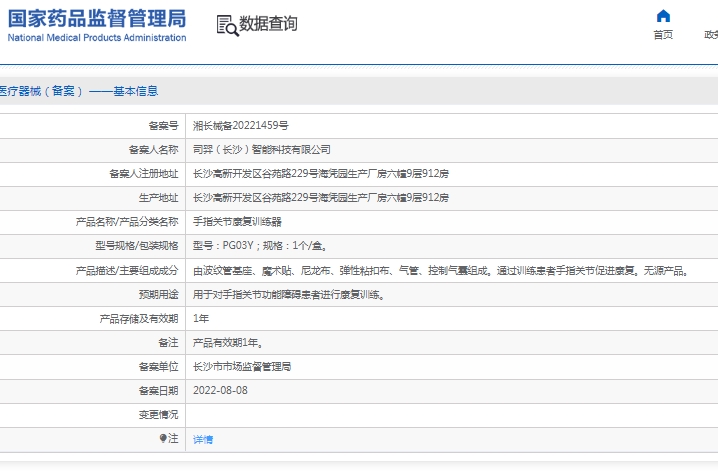
Task: Select the filing number 湘长械备20221459号
Action: tap(241, 126)
